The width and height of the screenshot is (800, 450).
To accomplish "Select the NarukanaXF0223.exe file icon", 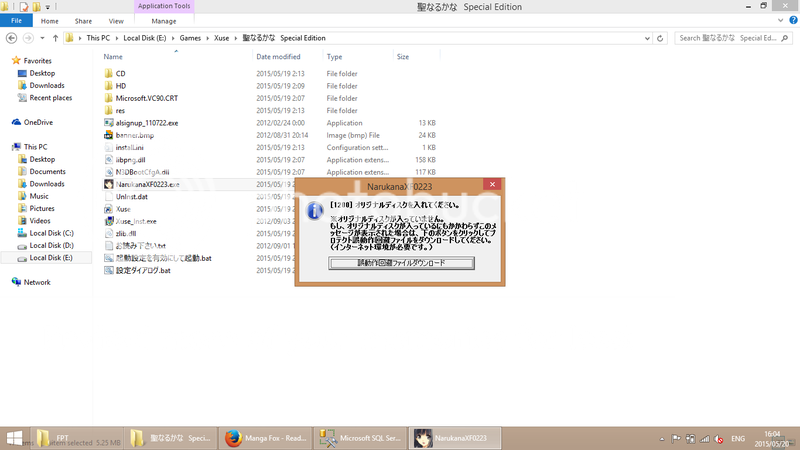I will click(109, 185).
